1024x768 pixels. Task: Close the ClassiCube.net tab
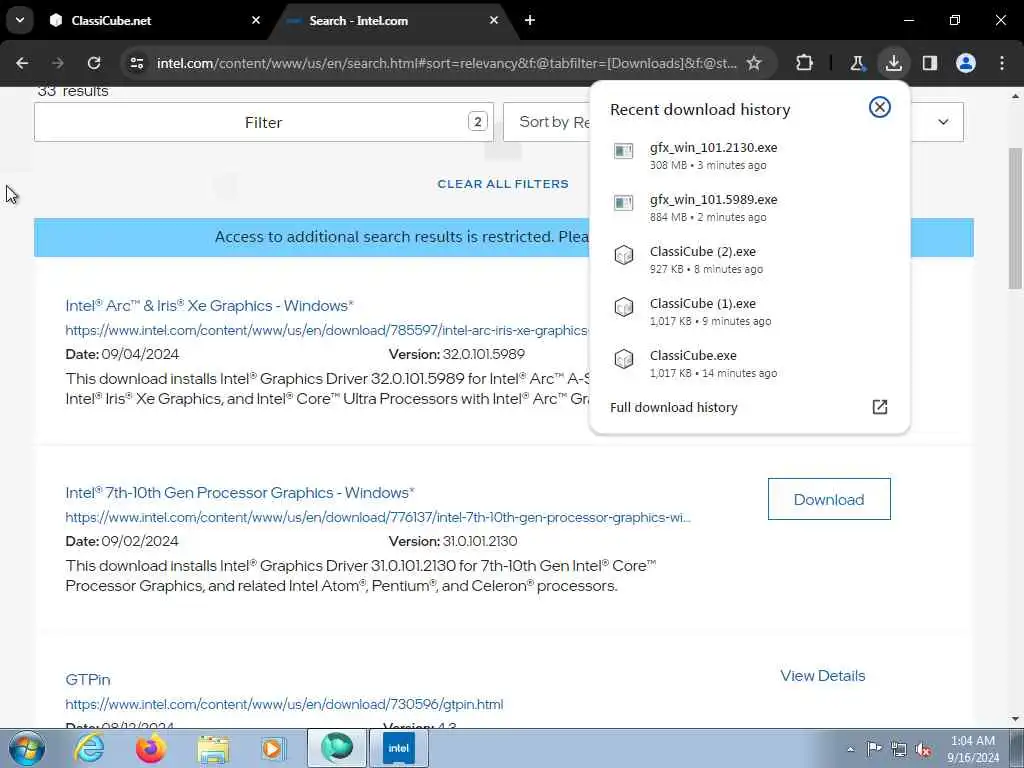click(x=256, y=20)
